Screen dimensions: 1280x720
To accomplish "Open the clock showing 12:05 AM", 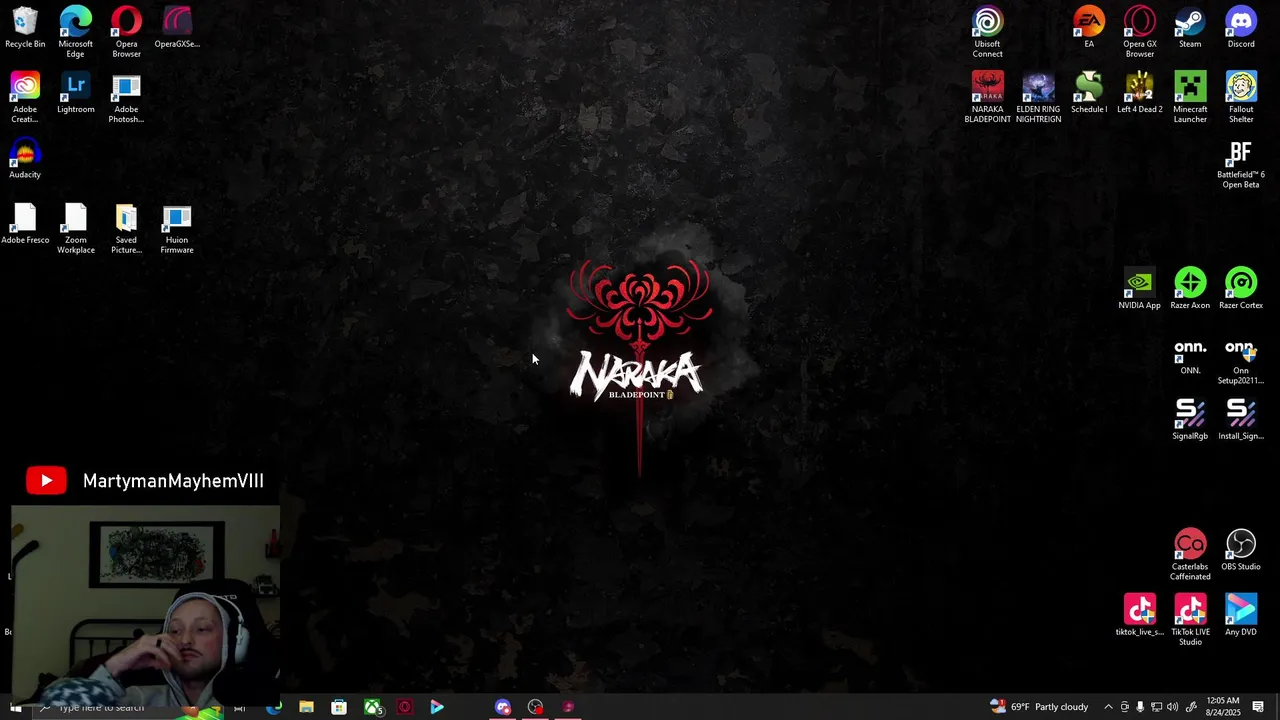I will click(1223, 707).
